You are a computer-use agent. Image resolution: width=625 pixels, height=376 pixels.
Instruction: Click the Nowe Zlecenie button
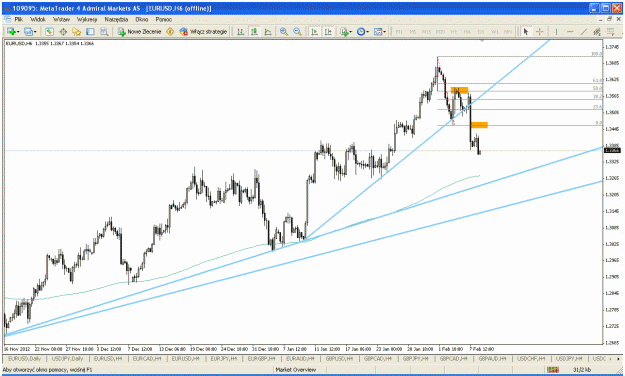(x=140, y=31)
